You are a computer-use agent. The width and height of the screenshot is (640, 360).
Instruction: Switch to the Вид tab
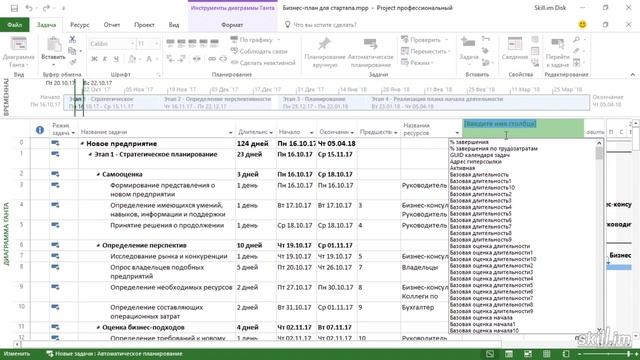pyautogui.click(x=174, y=25)
